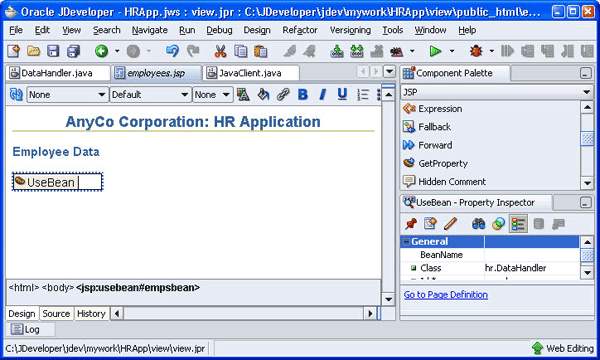Click the green Run arrow icon

pyautogui.click(x=435, y=51)
